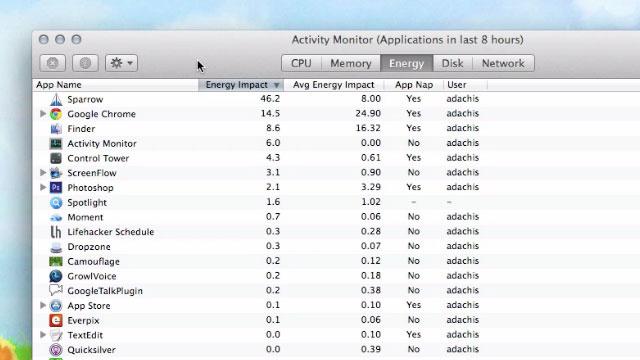The height and width of the screenshot is (360, 640).
Task: Click the Dropzone app icon
Action: click(56, 247)
